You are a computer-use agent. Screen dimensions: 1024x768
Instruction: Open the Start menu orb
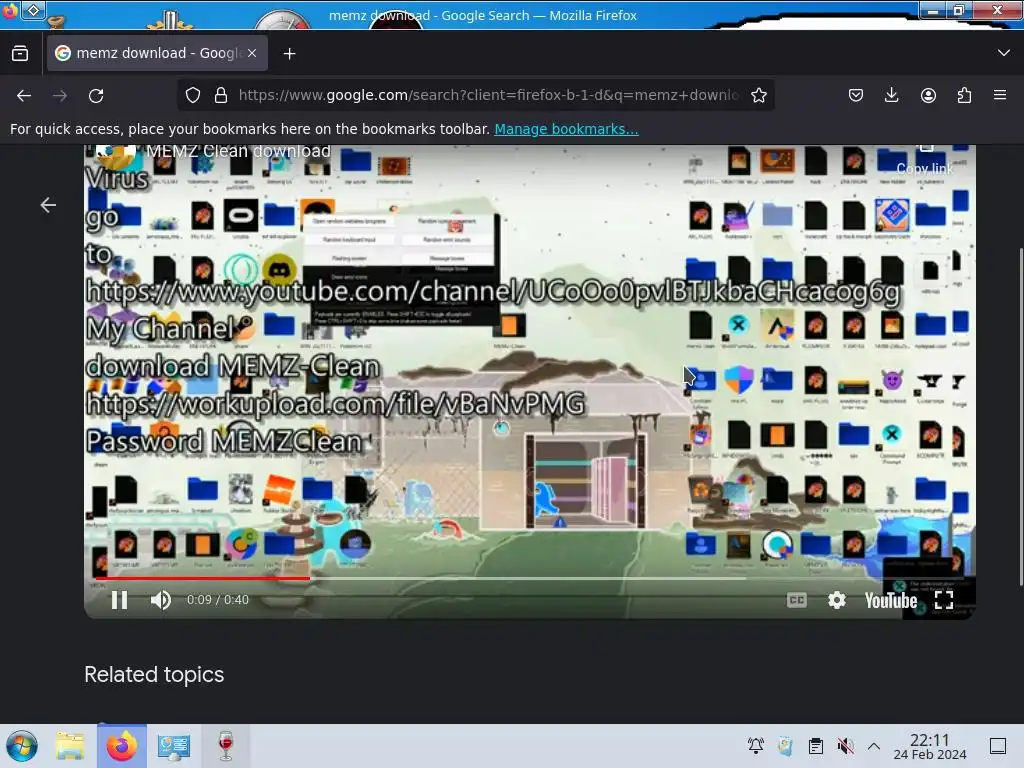pyautogui.click(x=22, y=746)
